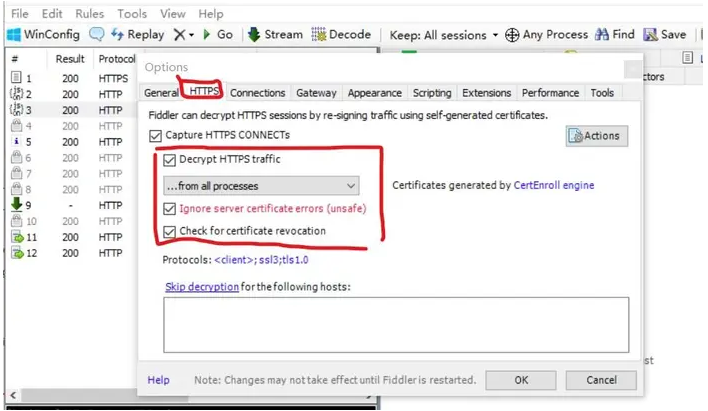This screenshot has width=708, height=411.
Task: Open the Remove (X) dropdown arrow
Action: point(191,35)
